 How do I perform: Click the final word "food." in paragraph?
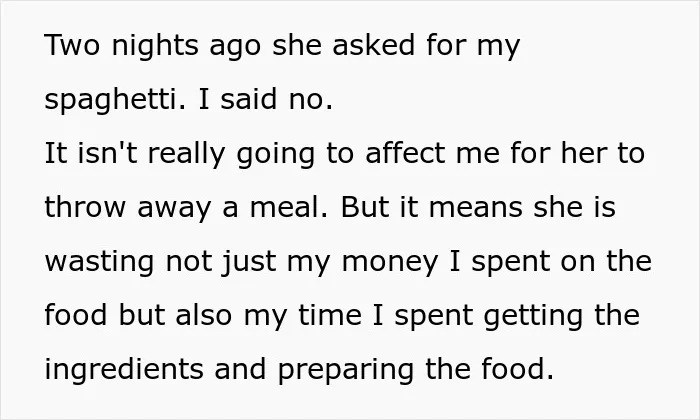[x=517, y=369]
